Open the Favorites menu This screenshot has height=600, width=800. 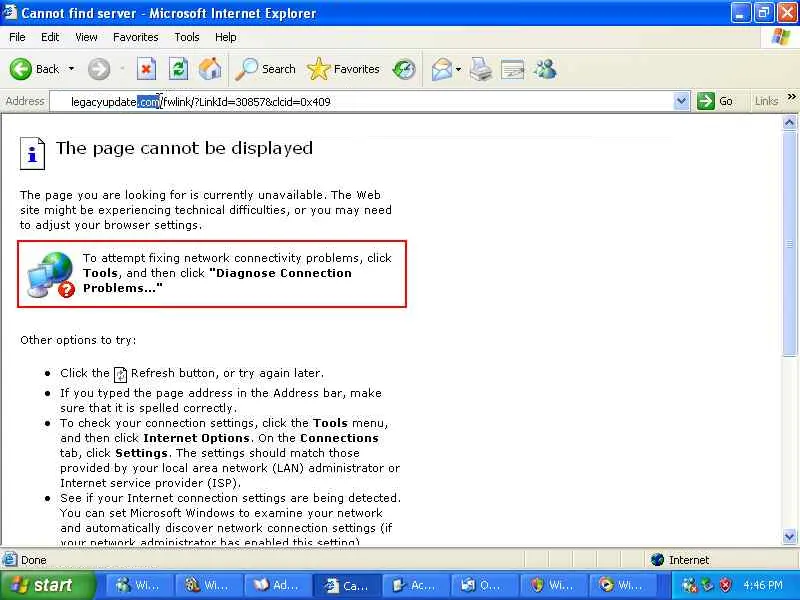[136, 37]
